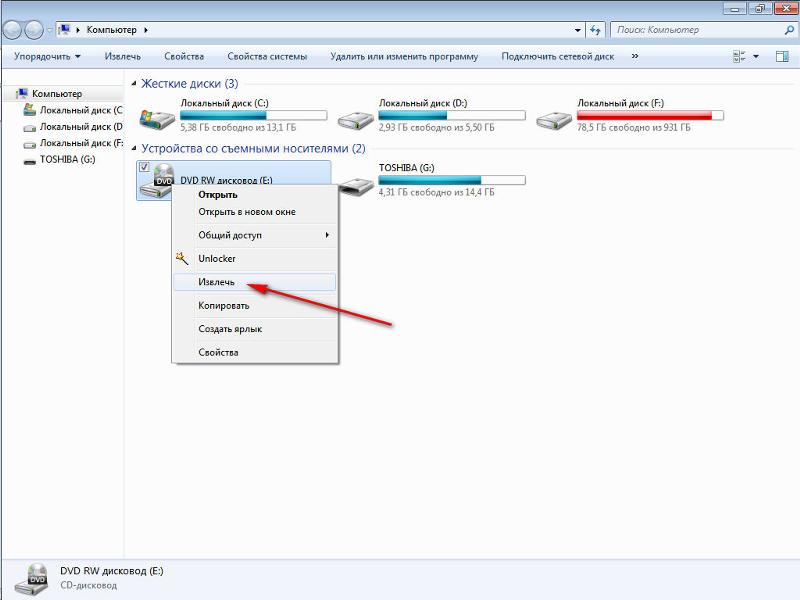Click the TOSHIBA (G:) usage bar
Image resolution: width=800 pixels, height=600 pixels.
tap(452, 180)
